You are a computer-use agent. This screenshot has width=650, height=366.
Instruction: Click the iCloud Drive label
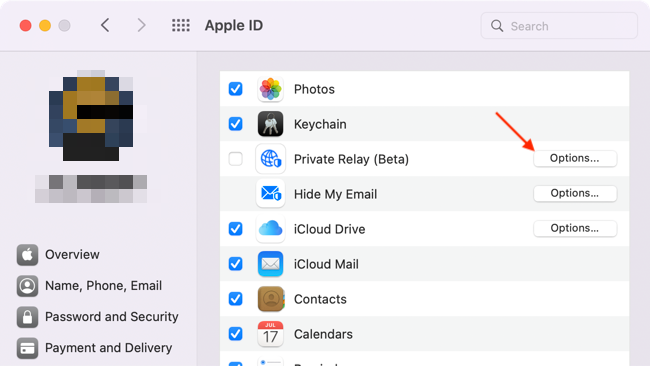(x=330, y=229)
